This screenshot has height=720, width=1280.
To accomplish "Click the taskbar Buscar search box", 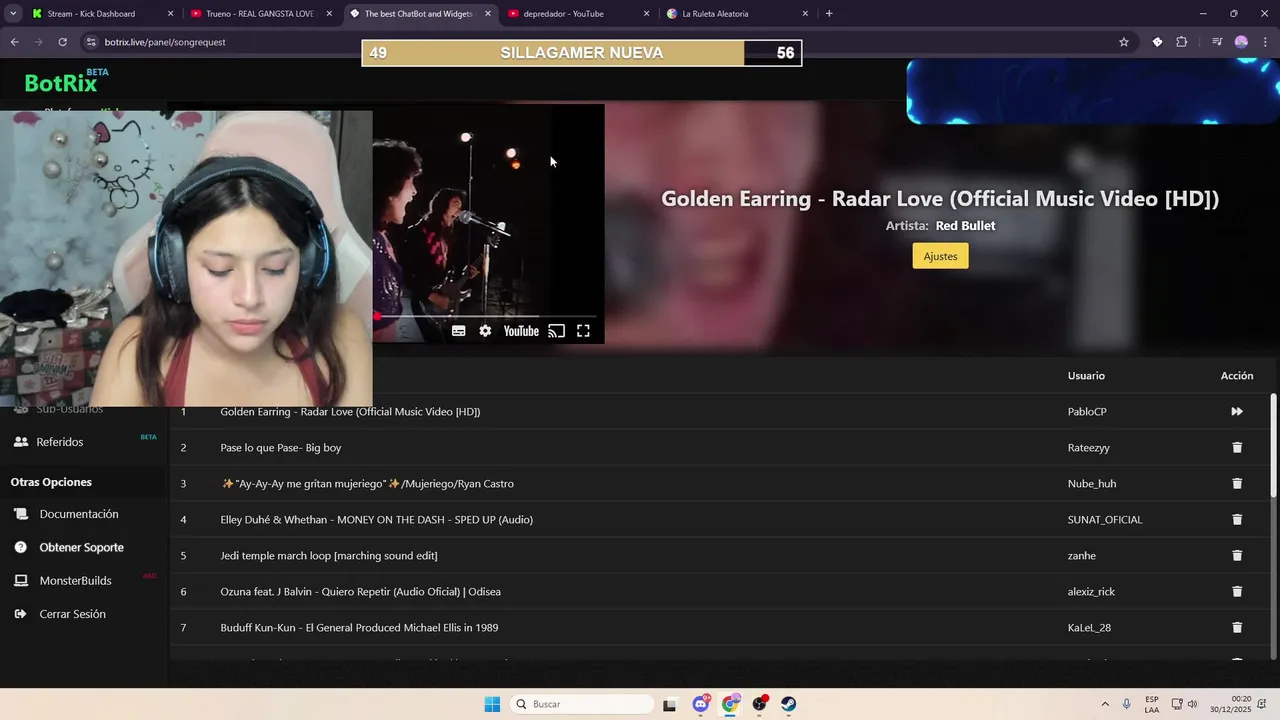I will [584, 704].
